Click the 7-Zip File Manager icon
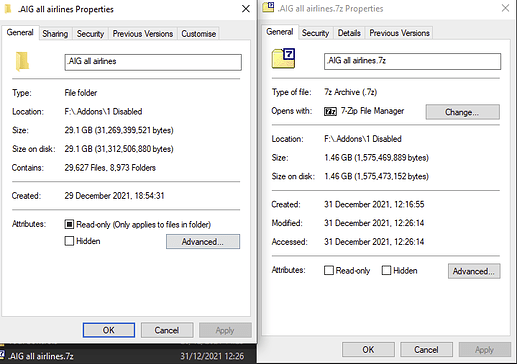This screenshot has height=364, width=517. coord(330,111)
